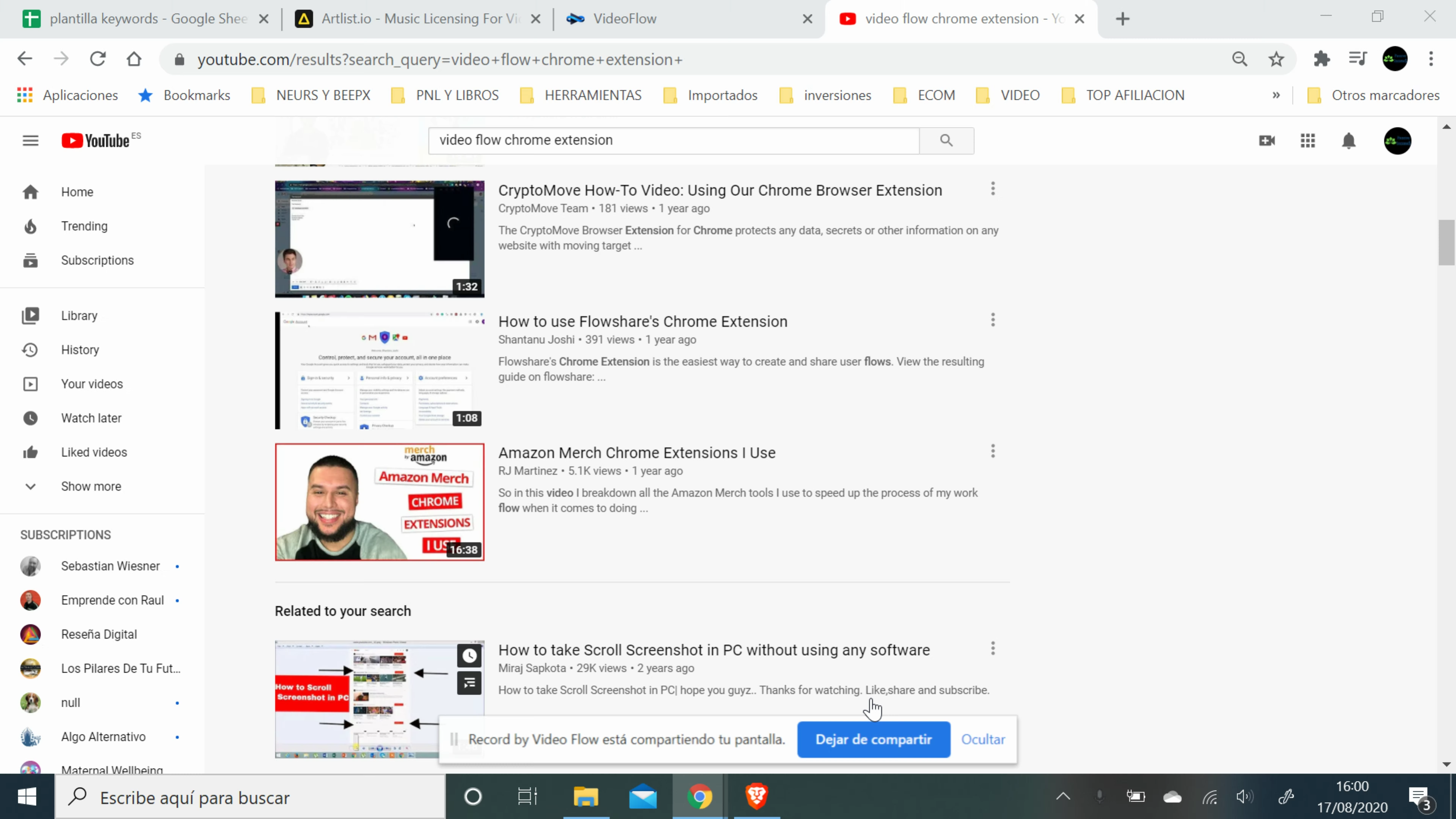
Task: Open the Shantanu Joshi channel link
Action: (536, 340)
